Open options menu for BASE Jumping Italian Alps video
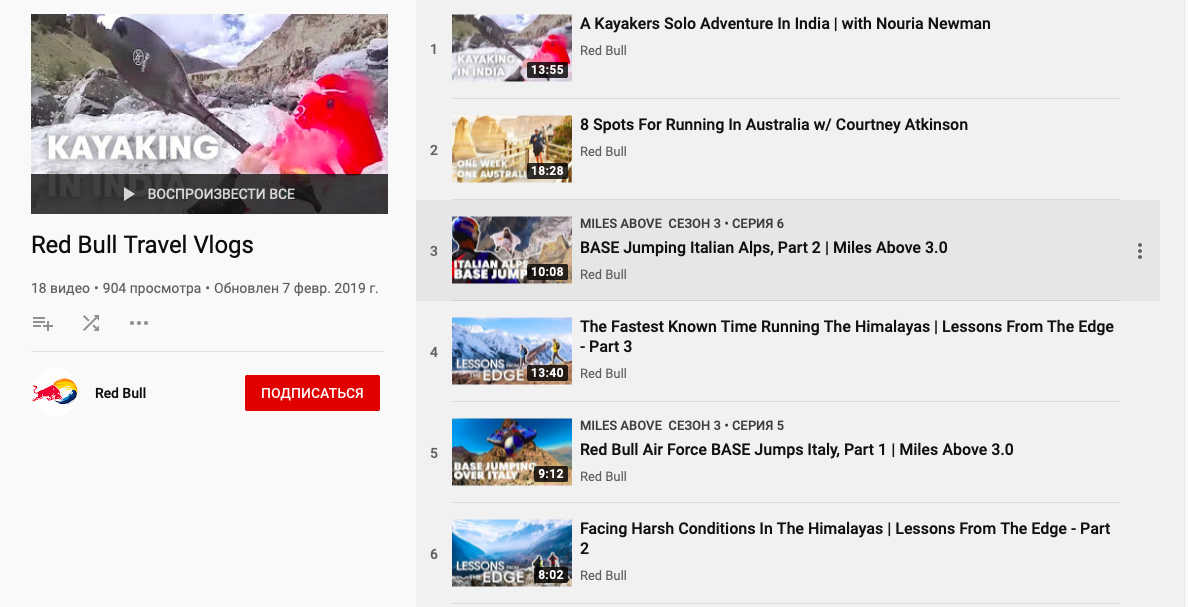 1140,252
